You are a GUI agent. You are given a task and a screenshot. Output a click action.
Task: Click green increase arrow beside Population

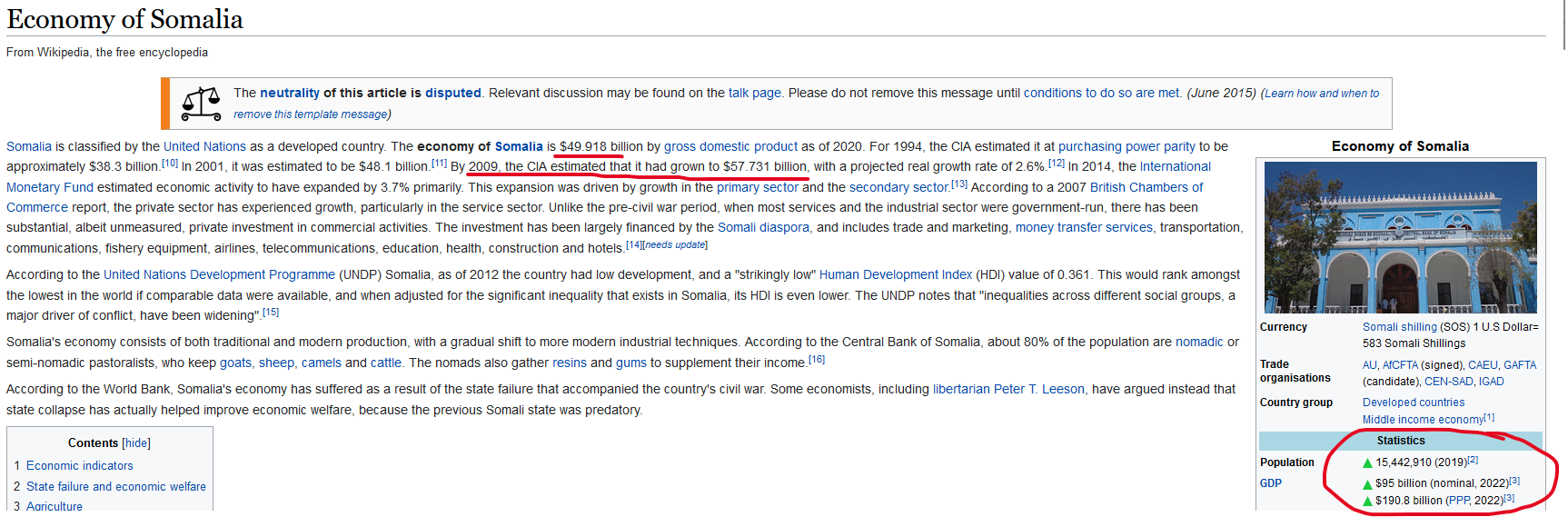coord(1367,463)
